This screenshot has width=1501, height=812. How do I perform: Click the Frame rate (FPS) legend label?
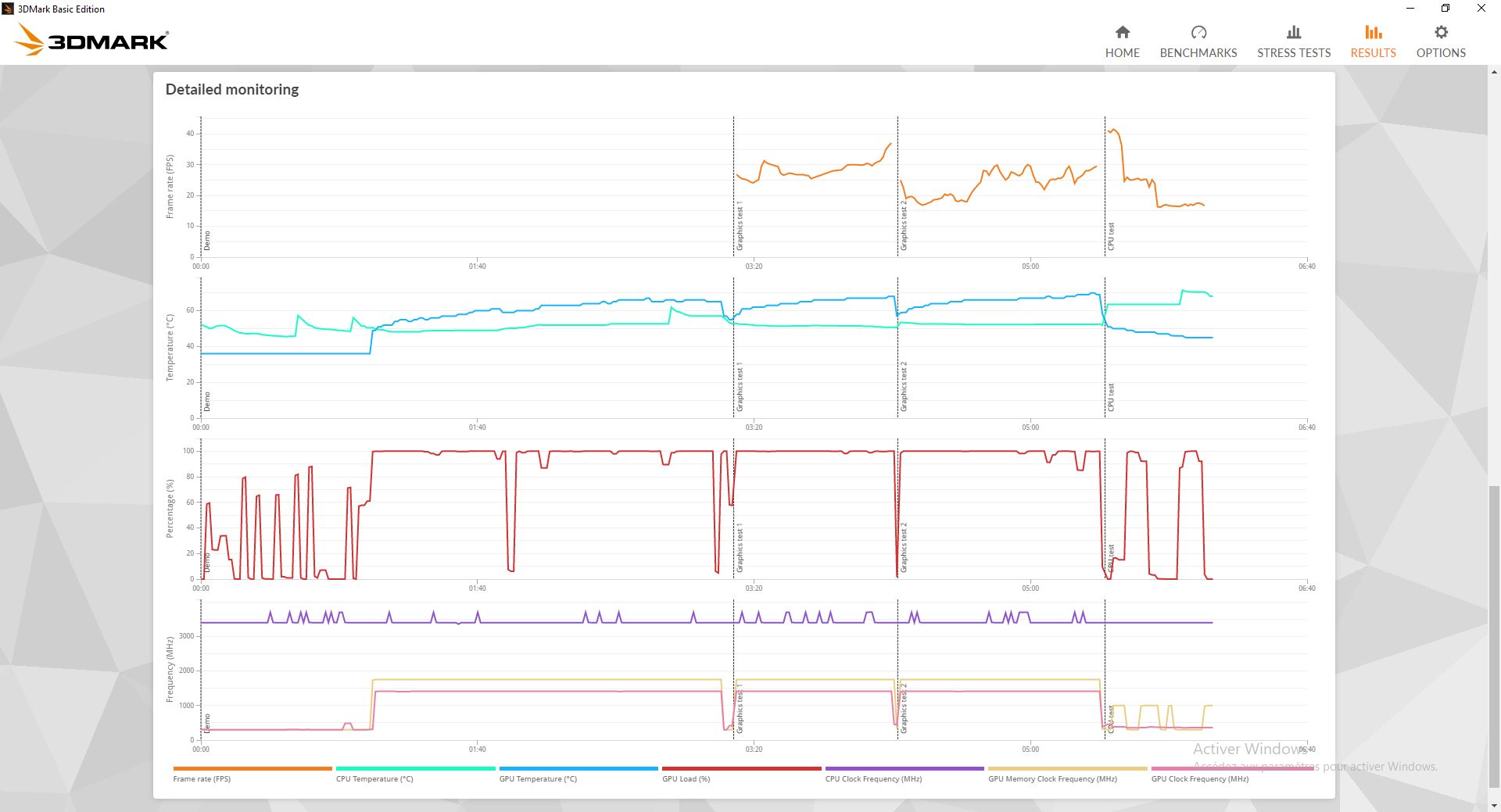202,778
